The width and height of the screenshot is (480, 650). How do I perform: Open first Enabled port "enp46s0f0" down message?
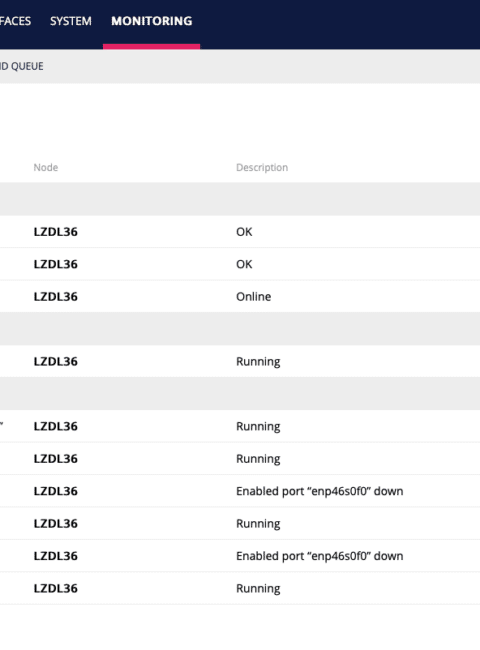pos(320,491)
